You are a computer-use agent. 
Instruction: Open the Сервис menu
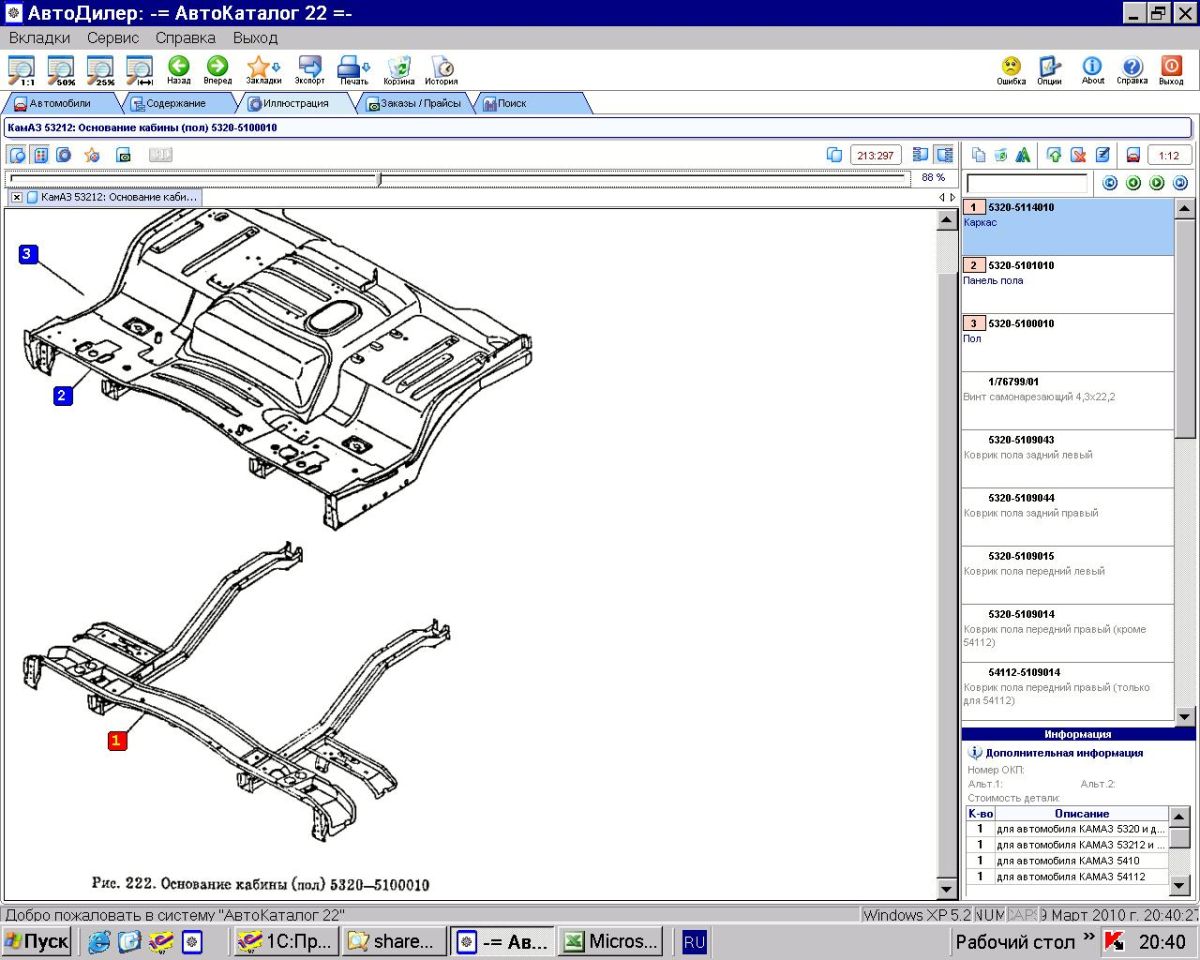tap(113, 38)
